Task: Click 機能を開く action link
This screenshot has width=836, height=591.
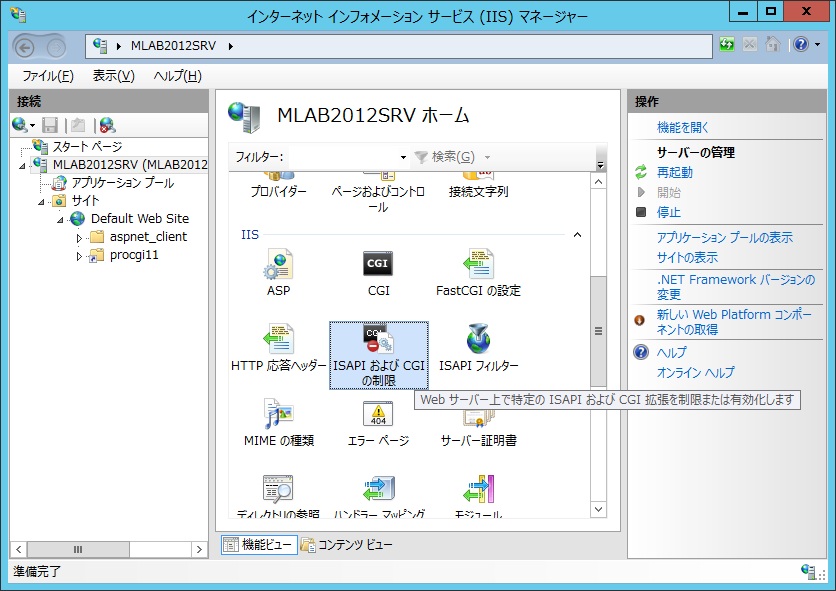Action: point(682,127)
